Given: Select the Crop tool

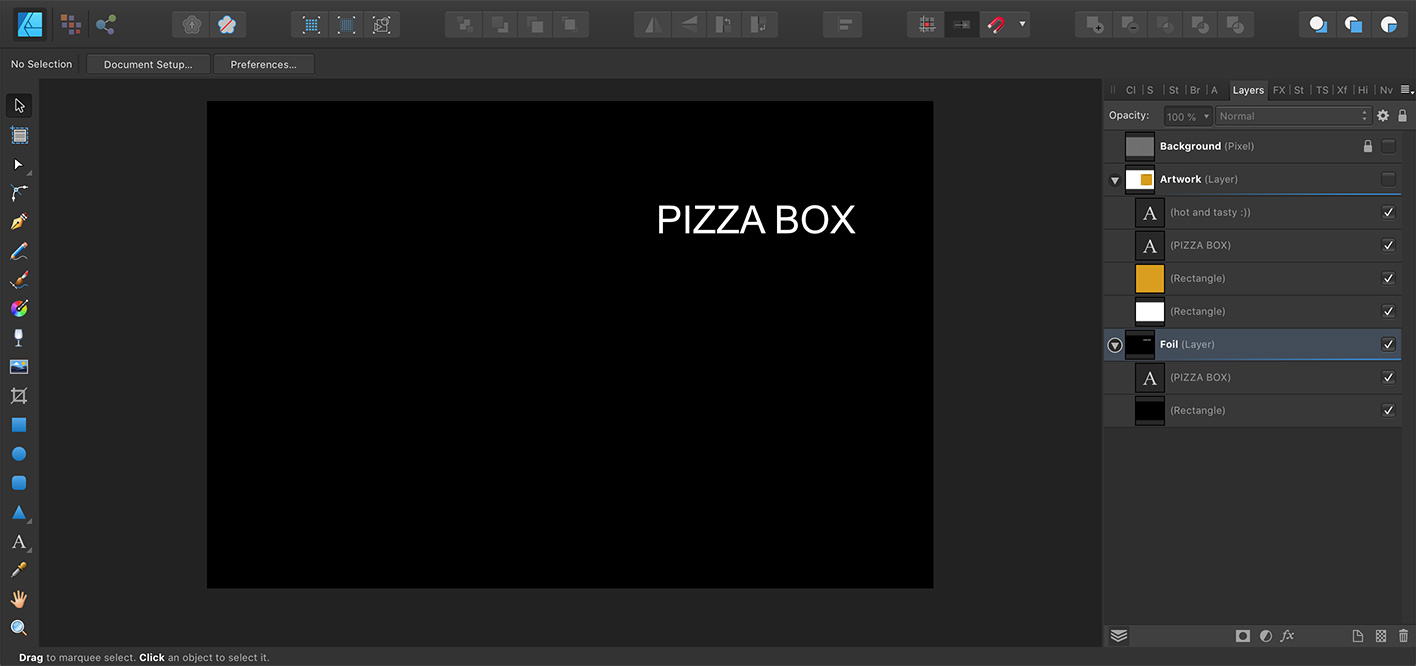Looking at the screenshot, I should tap(19, 396).
